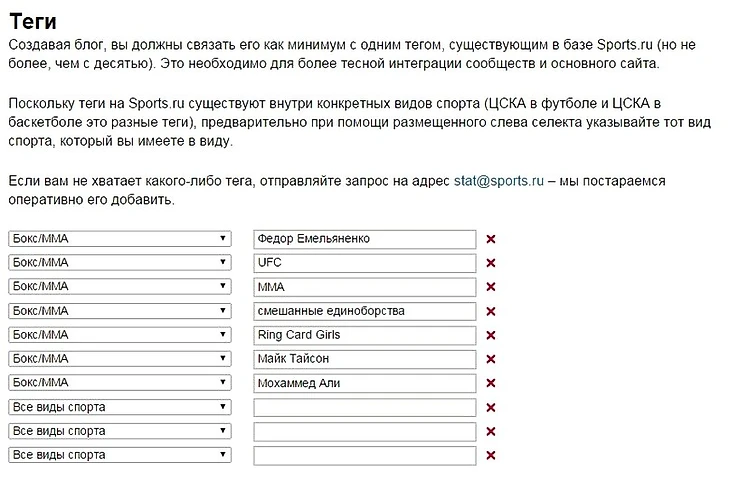Open sport dropdown beside Майк Тайсон

click(x=119, y=359)
